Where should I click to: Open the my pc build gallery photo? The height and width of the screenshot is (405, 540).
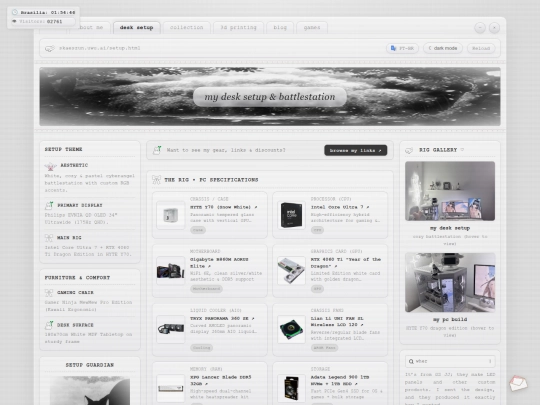(x=450, y=282)
